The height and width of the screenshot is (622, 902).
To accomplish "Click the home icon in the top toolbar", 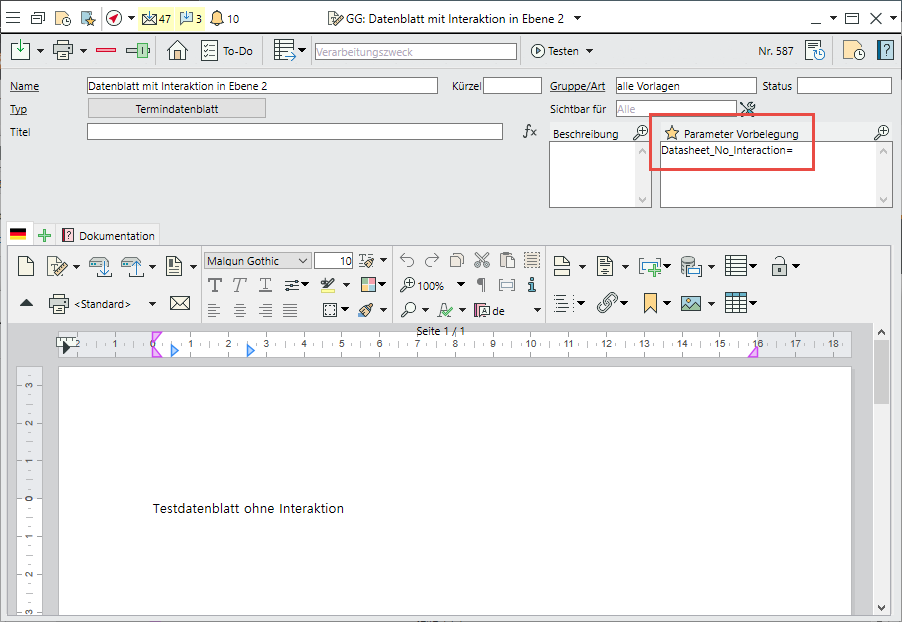I will (177, 51).
